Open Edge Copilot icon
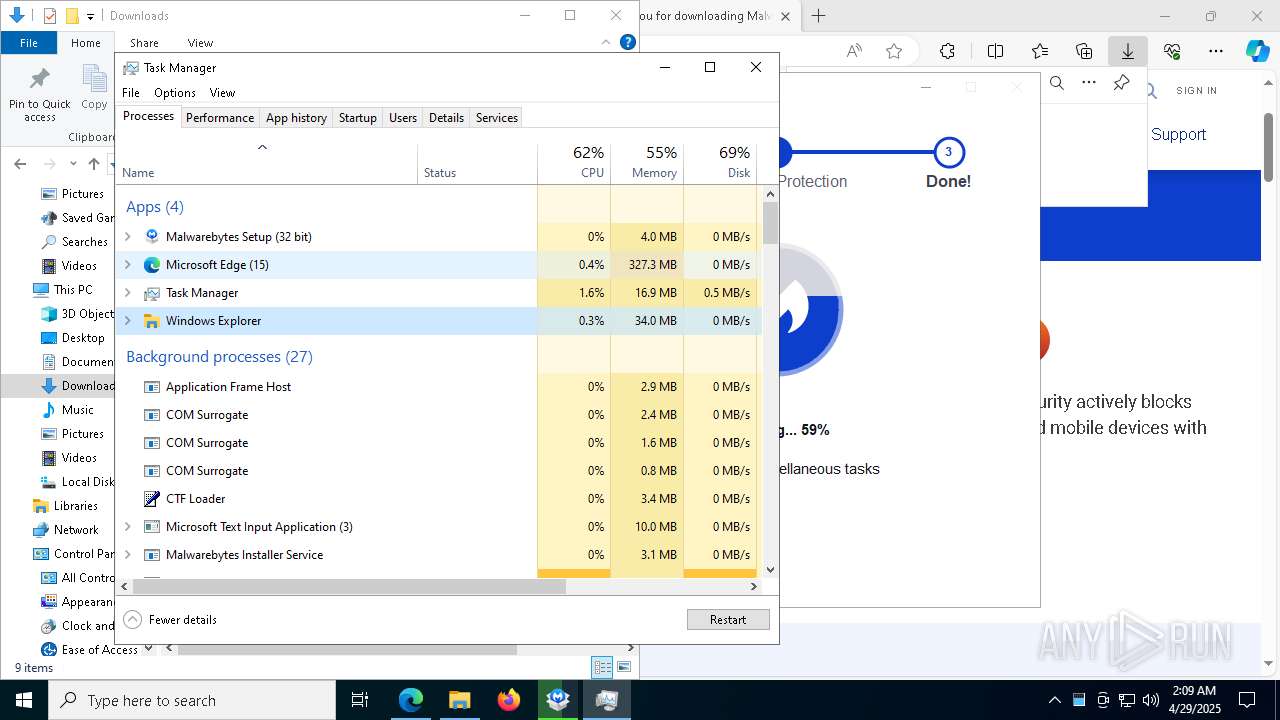 point(1257,51)
